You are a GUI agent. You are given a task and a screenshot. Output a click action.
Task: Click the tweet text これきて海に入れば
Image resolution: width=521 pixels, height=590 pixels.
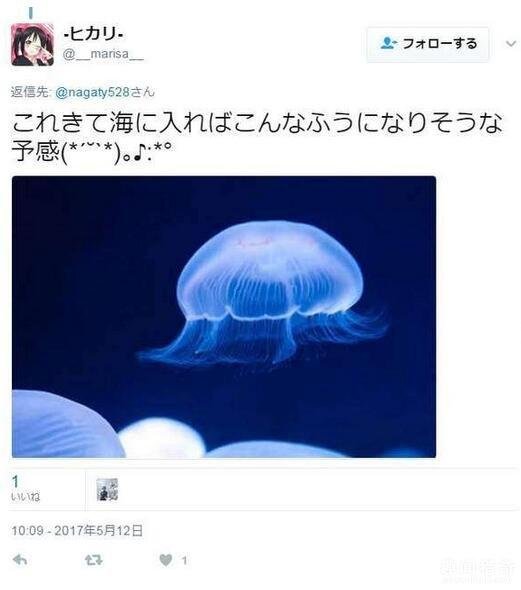(x=122, y=123)
